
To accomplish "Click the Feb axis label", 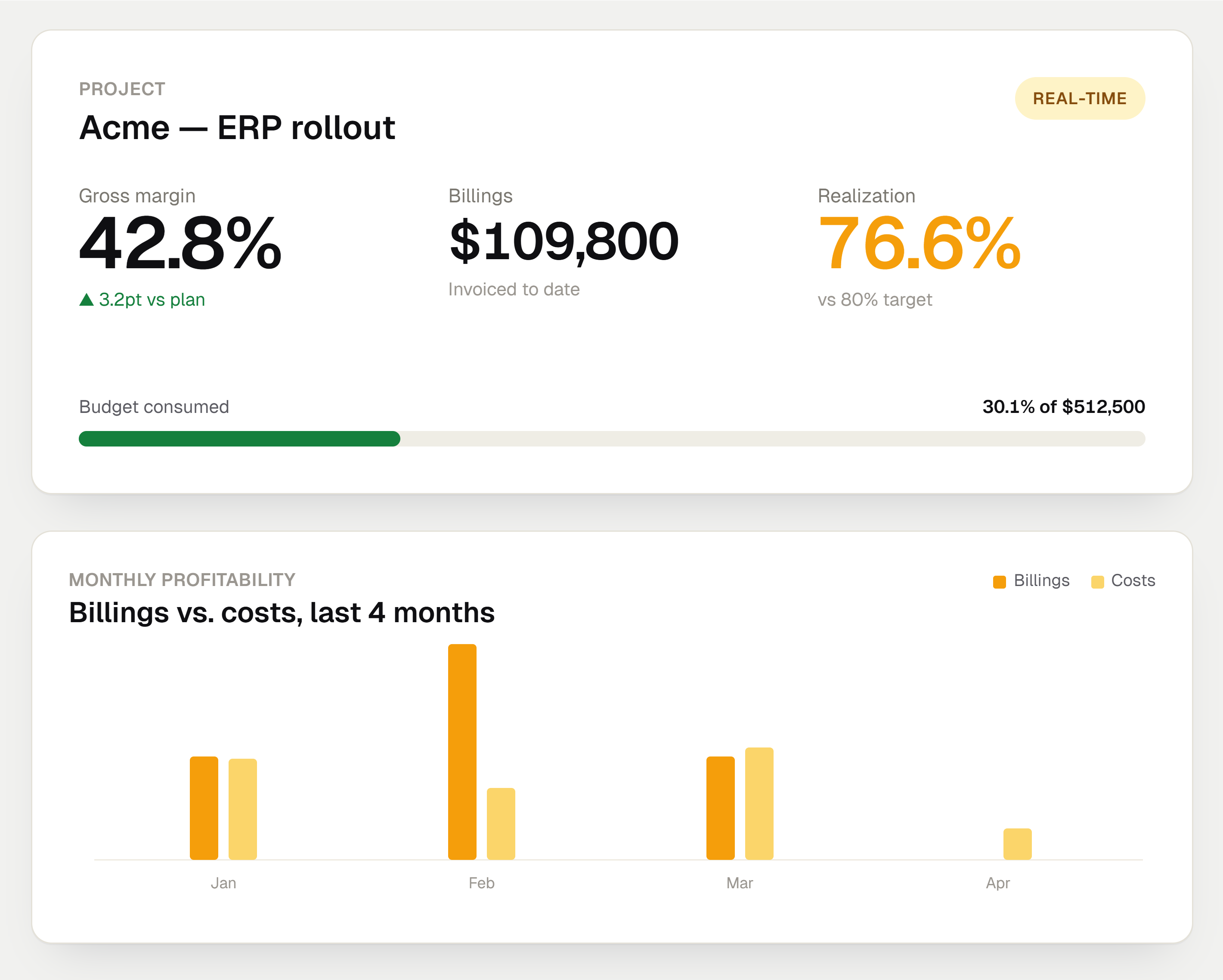I will [482, 883].
